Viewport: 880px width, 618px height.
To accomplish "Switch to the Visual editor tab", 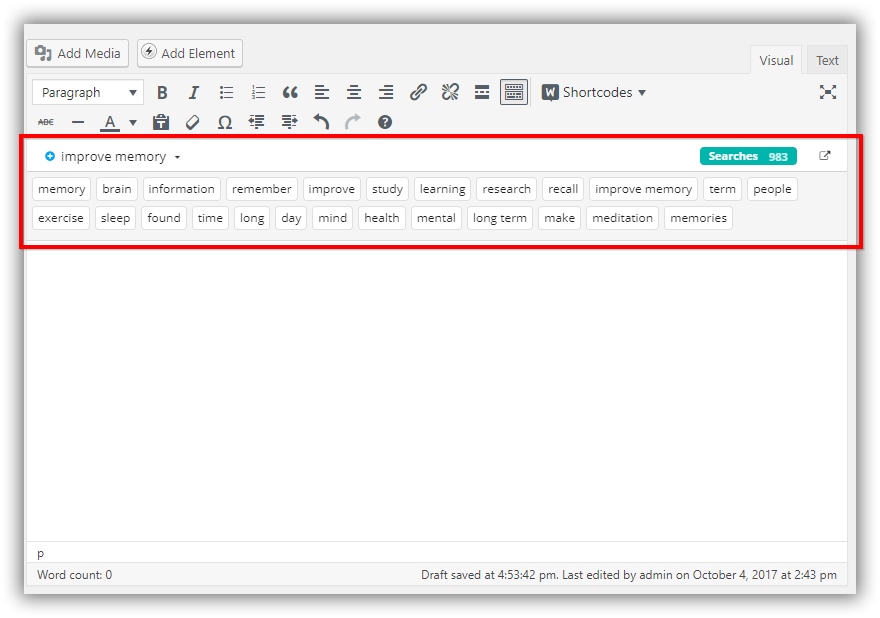I will pos(776,60).
